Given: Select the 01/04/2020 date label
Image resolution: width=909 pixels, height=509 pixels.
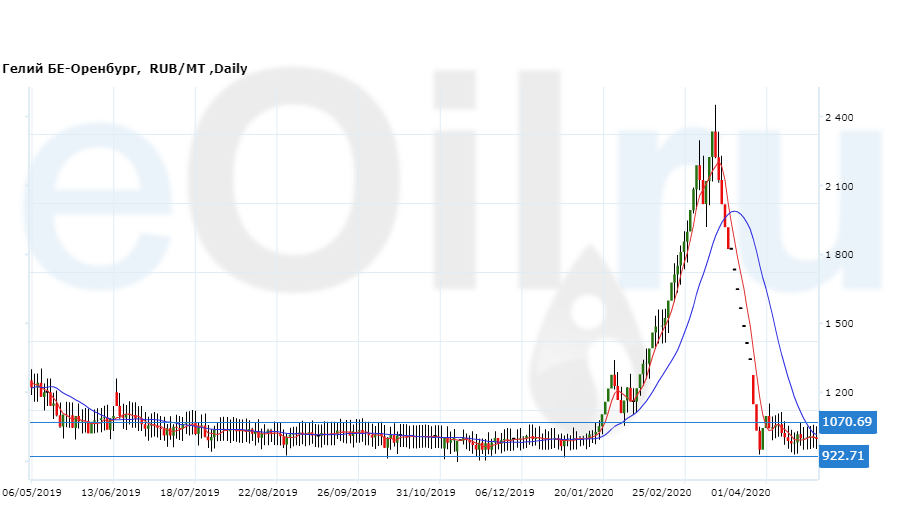Looking at the screenshot, I should coord(741,493).
